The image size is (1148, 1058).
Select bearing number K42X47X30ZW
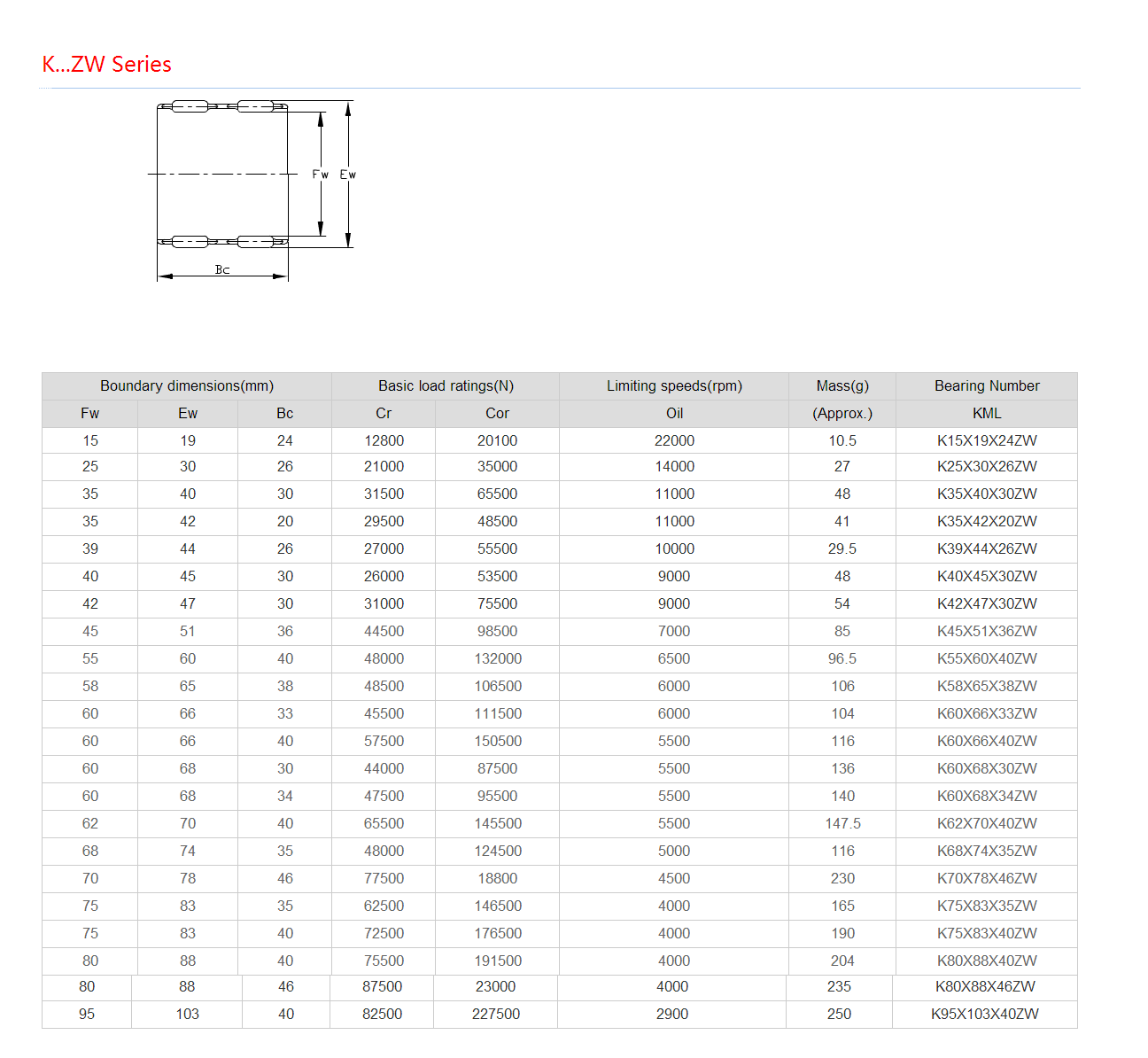click(x=987, y=603)
